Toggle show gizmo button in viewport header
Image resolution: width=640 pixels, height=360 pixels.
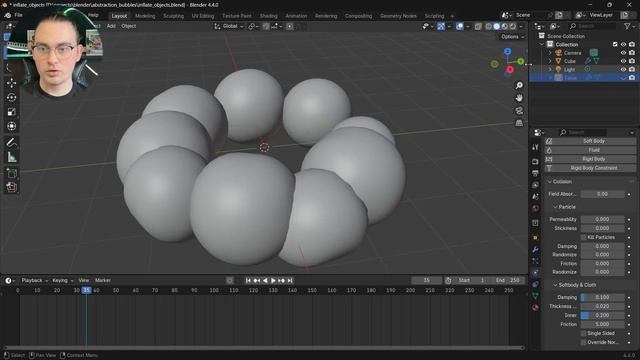(441, 26)
